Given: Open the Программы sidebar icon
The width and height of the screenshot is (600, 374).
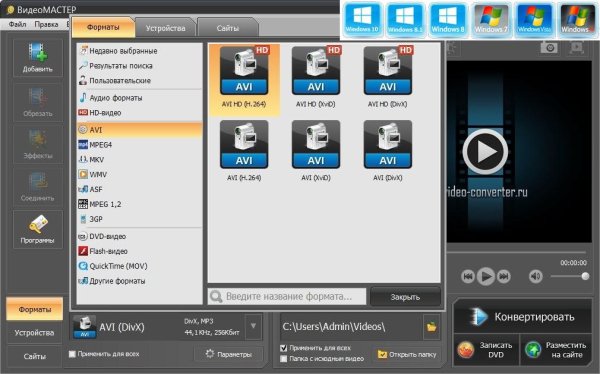Looking at the screenshot, I should coord(38,229).
